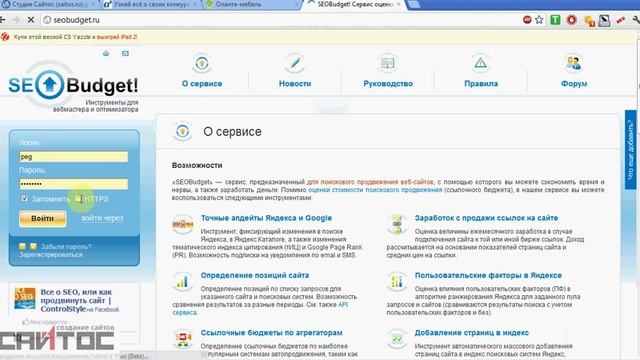
Task: Go back using the browser back arrow
Action: pos(2,20)
